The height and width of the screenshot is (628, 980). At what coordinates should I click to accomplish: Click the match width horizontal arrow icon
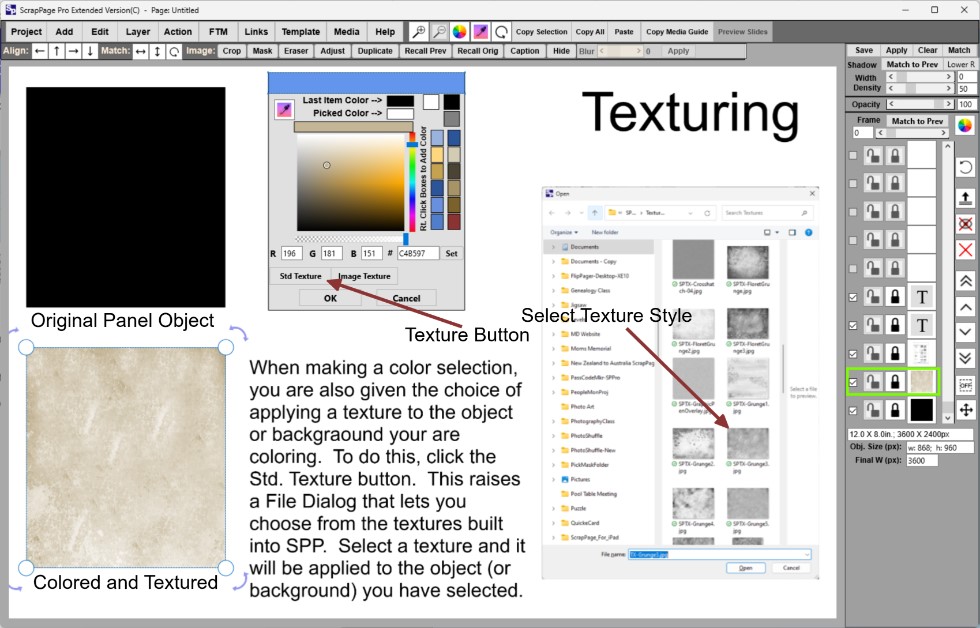click(x=140, y=51)
